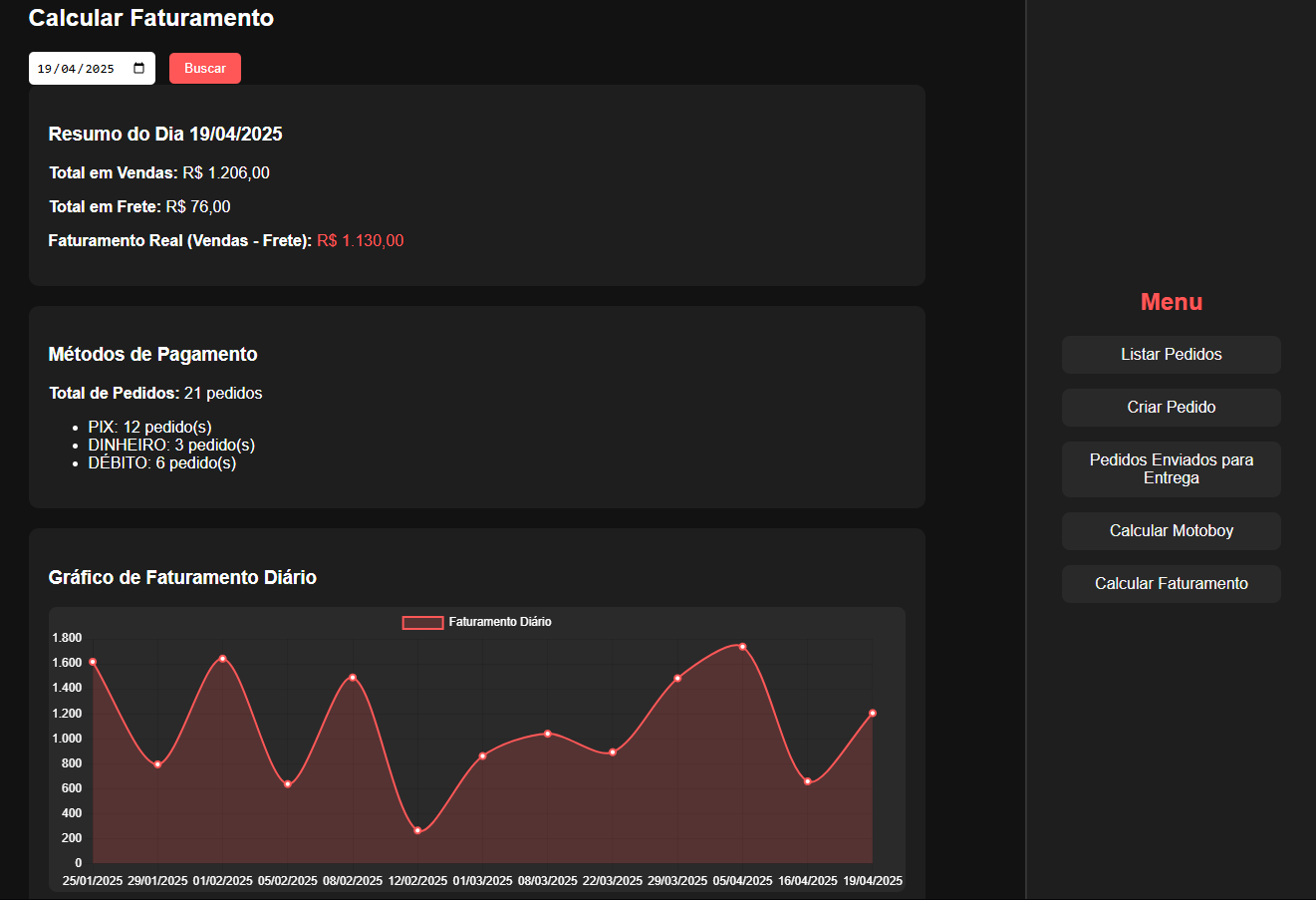Select Pedidos Enviados para Entrega menu item
This screenshot has height=900, width=1316.
click(1171, 469)
